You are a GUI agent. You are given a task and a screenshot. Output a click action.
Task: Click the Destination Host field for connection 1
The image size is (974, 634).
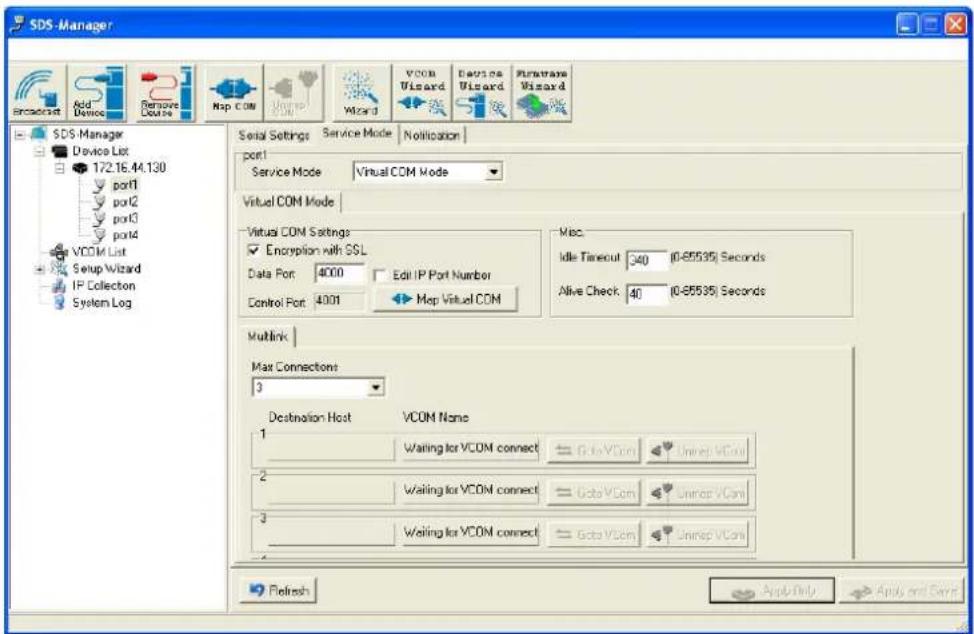(x=332, y=450)
